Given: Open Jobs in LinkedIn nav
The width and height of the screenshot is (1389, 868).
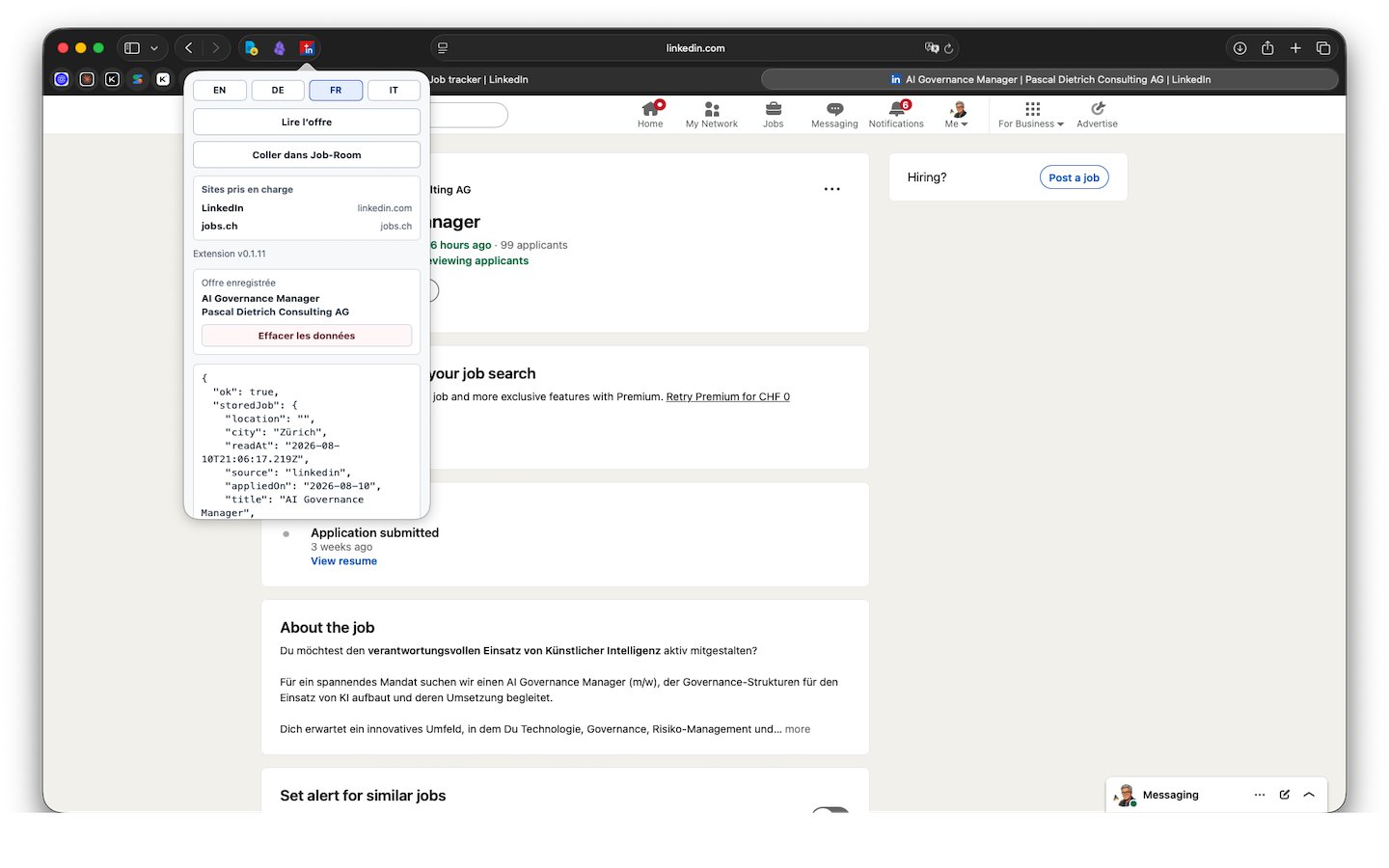Looking at the screenshot, I should (774, 115).
